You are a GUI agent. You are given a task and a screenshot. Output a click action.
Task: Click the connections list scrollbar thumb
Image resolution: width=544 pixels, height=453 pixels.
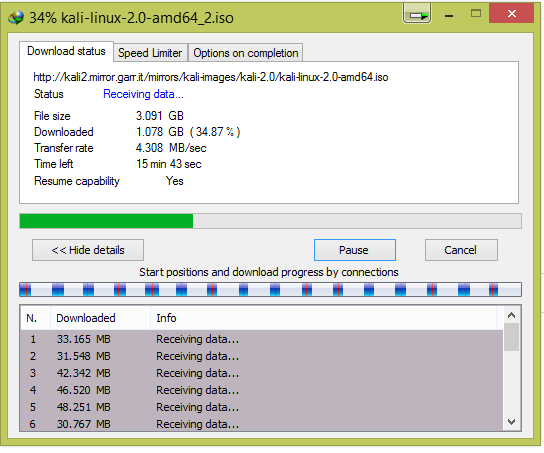coord(511,337)
